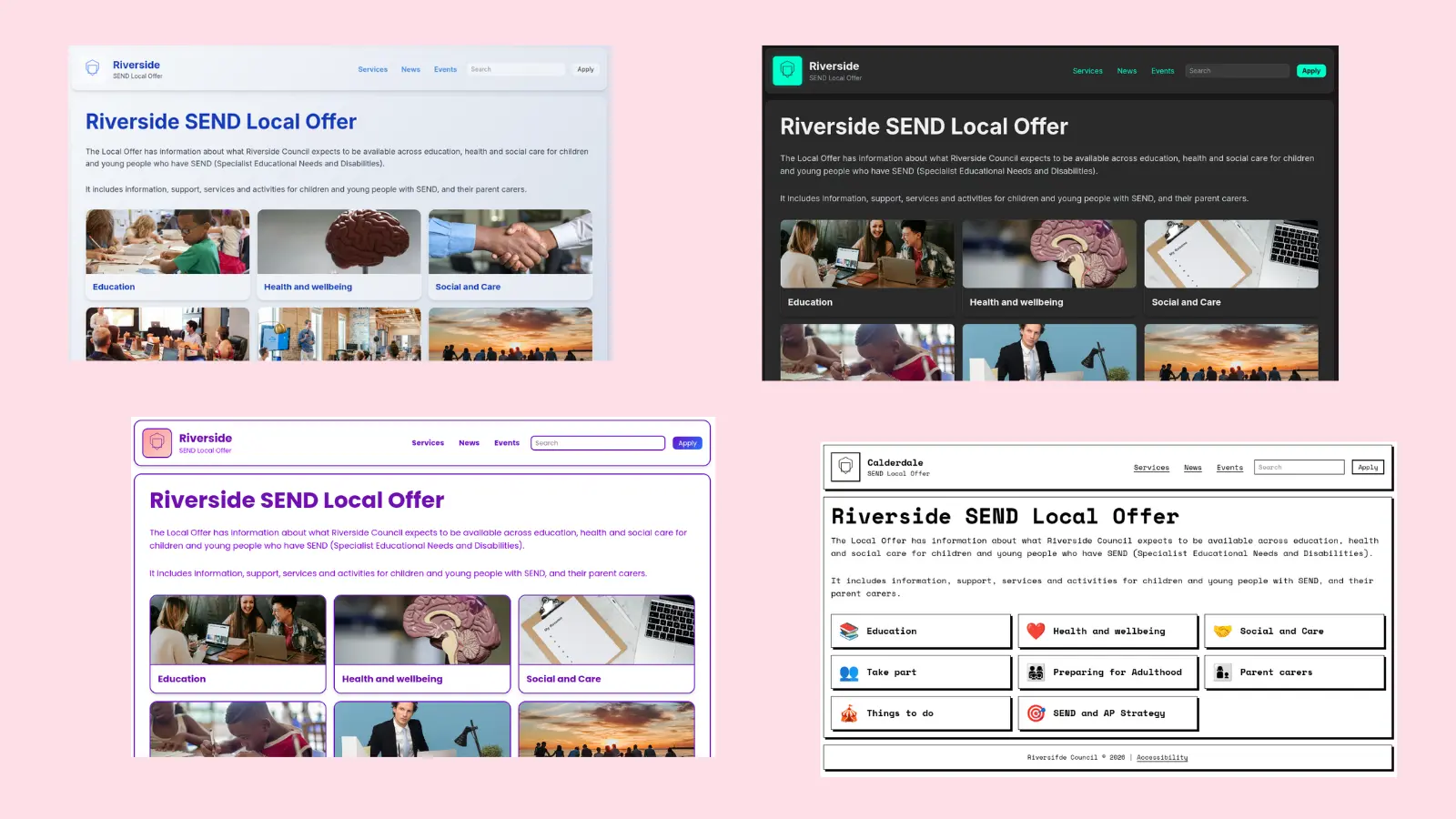Focus the Search field in dark theme header
The width and height of the screenshot is (1456, 819).
coord(1237,71)
